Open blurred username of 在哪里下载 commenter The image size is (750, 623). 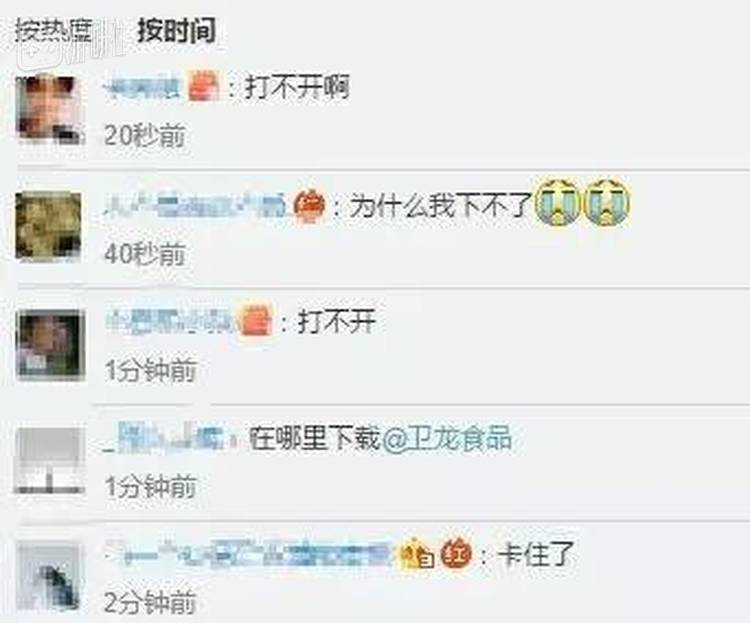[165, 437]
